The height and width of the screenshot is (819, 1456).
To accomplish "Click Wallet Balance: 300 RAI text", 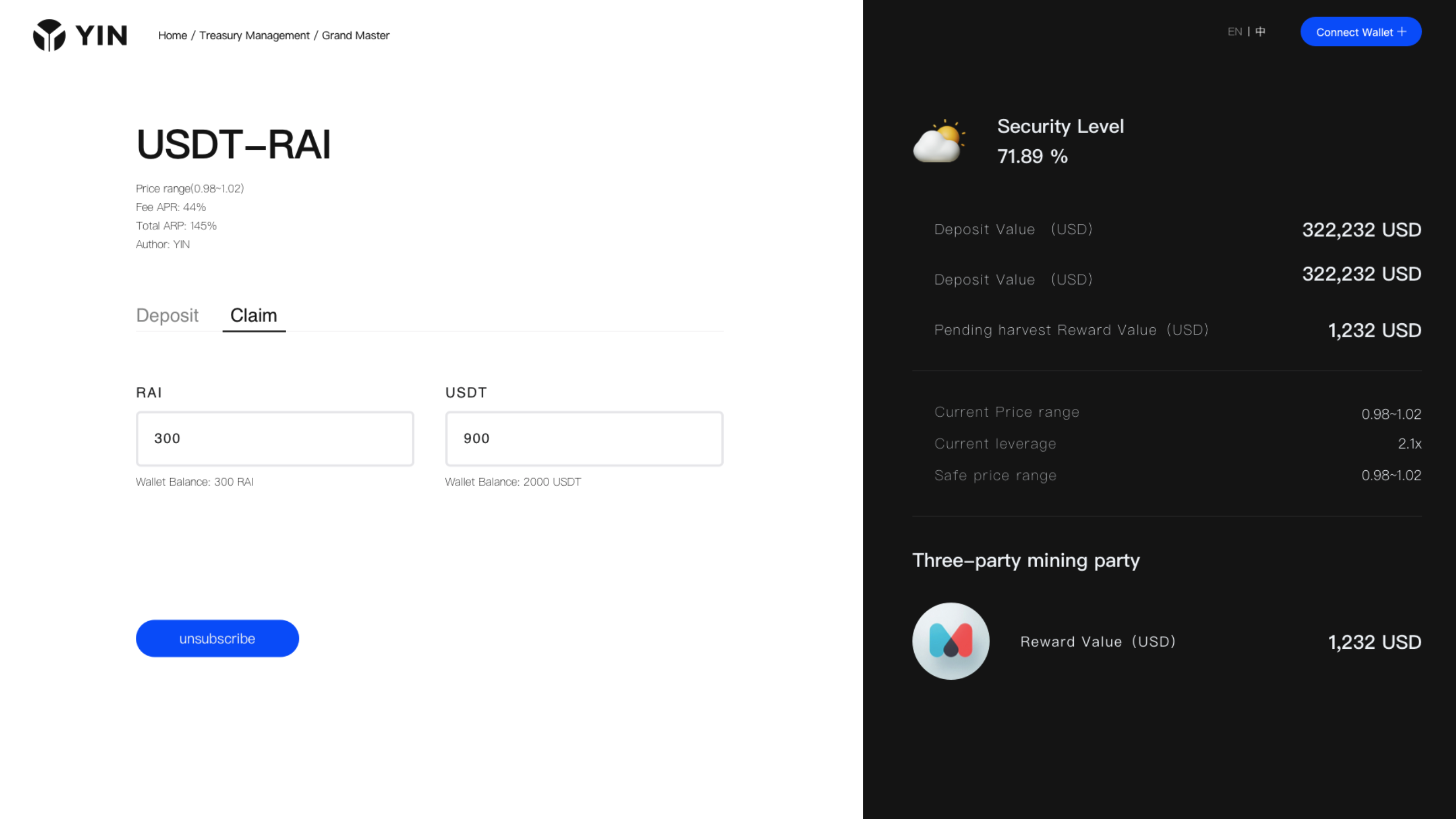I will [194, 481].
